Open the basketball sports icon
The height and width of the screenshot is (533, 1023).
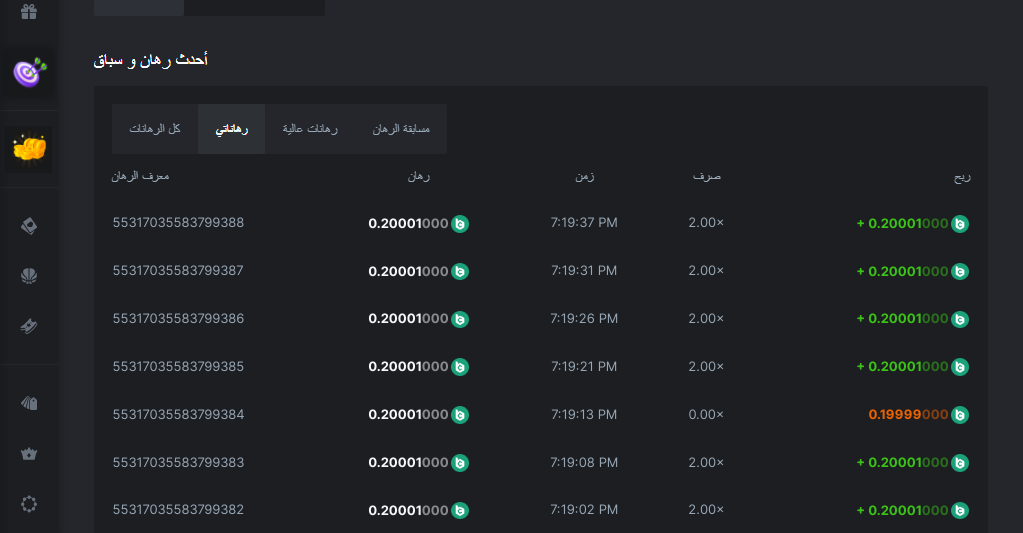coord(29,276)
